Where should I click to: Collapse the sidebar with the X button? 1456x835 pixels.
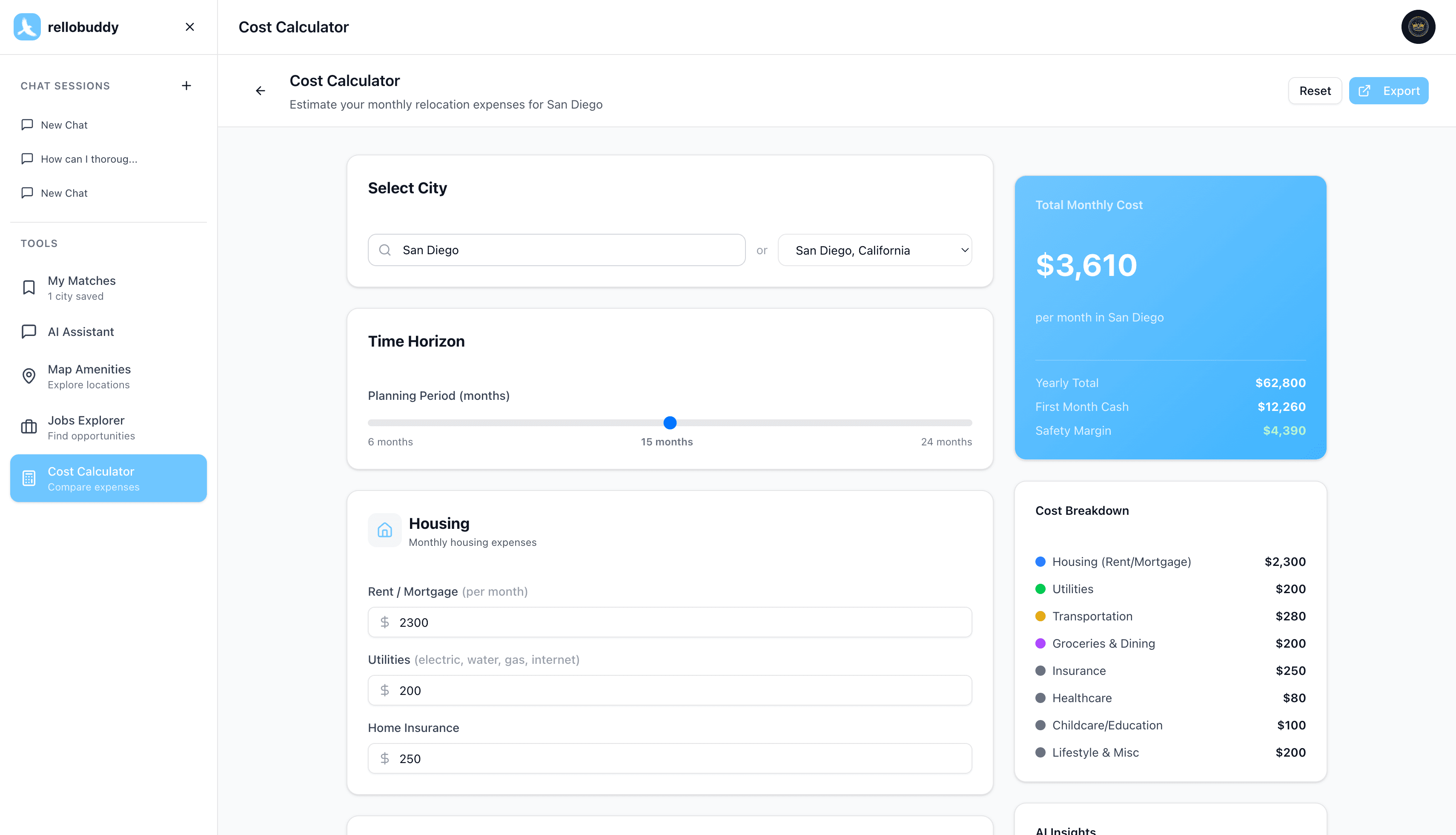(x=190, y=26)
